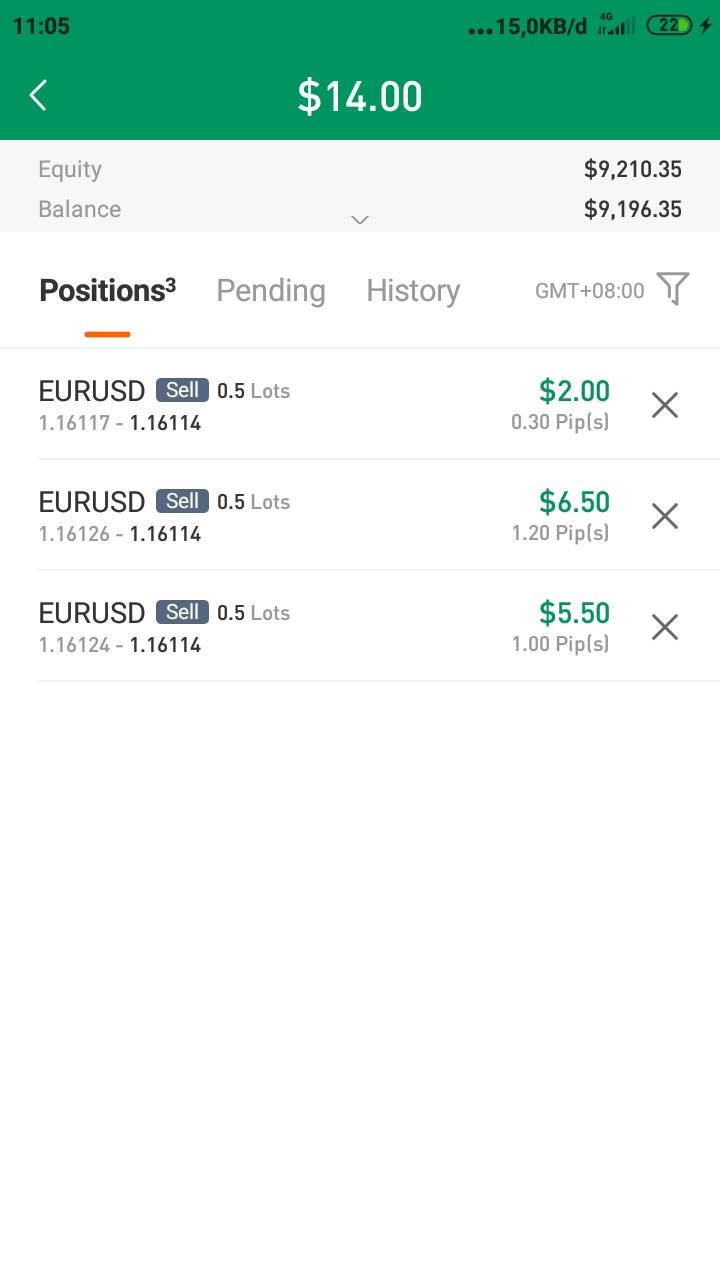Tap the 4G signal strength icon
The width and height of the screenshot is (720, 1280).
616,26
